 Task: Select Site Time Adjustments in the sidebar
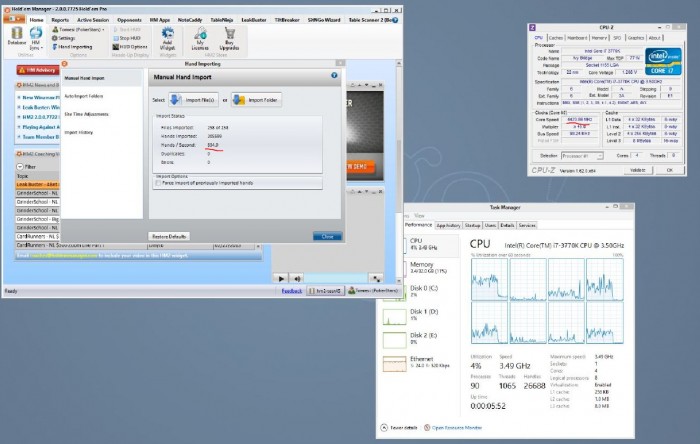click(x=86, y=114)
